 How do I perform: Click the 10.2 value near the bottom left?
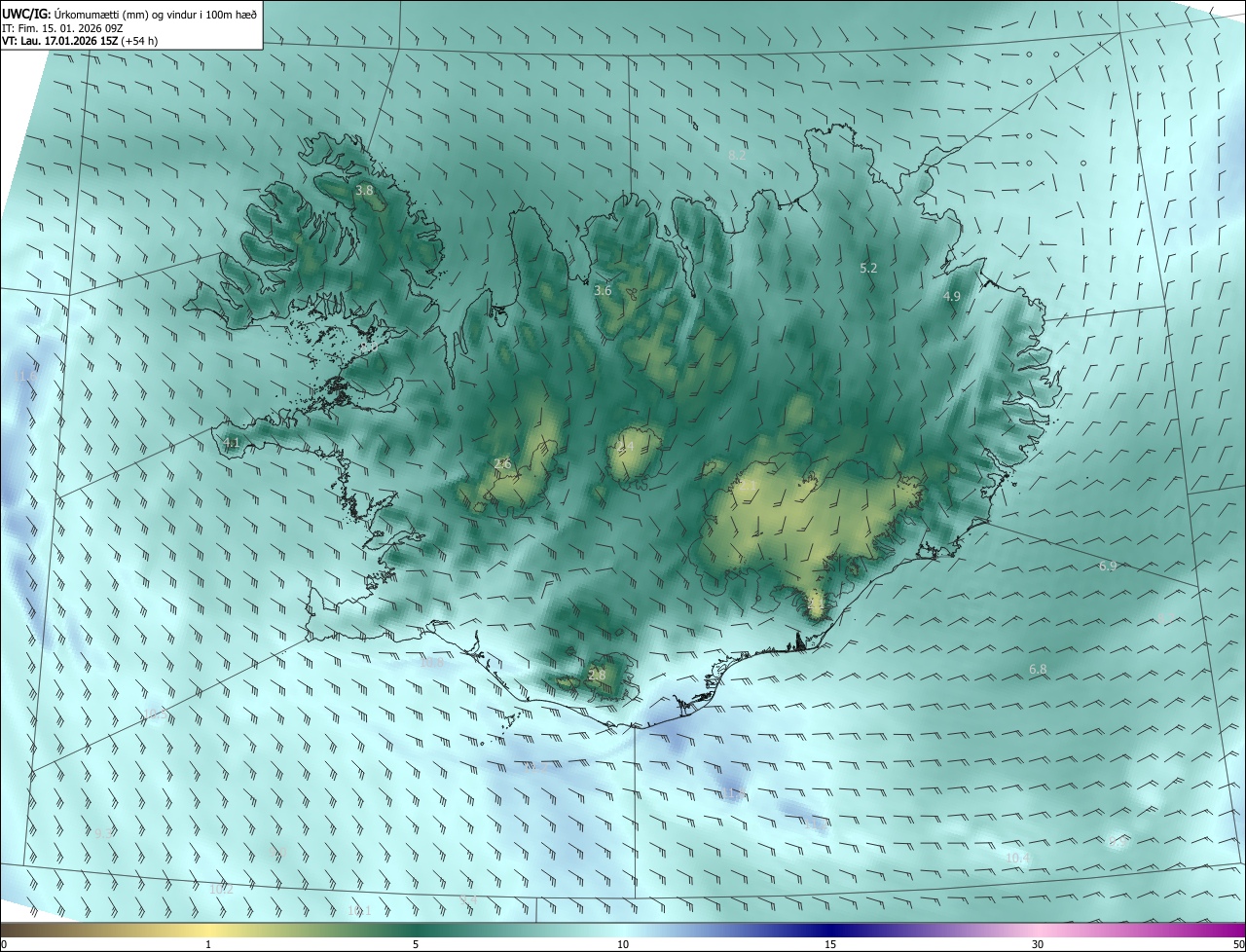pyautogui.click(x=222, y=889)
